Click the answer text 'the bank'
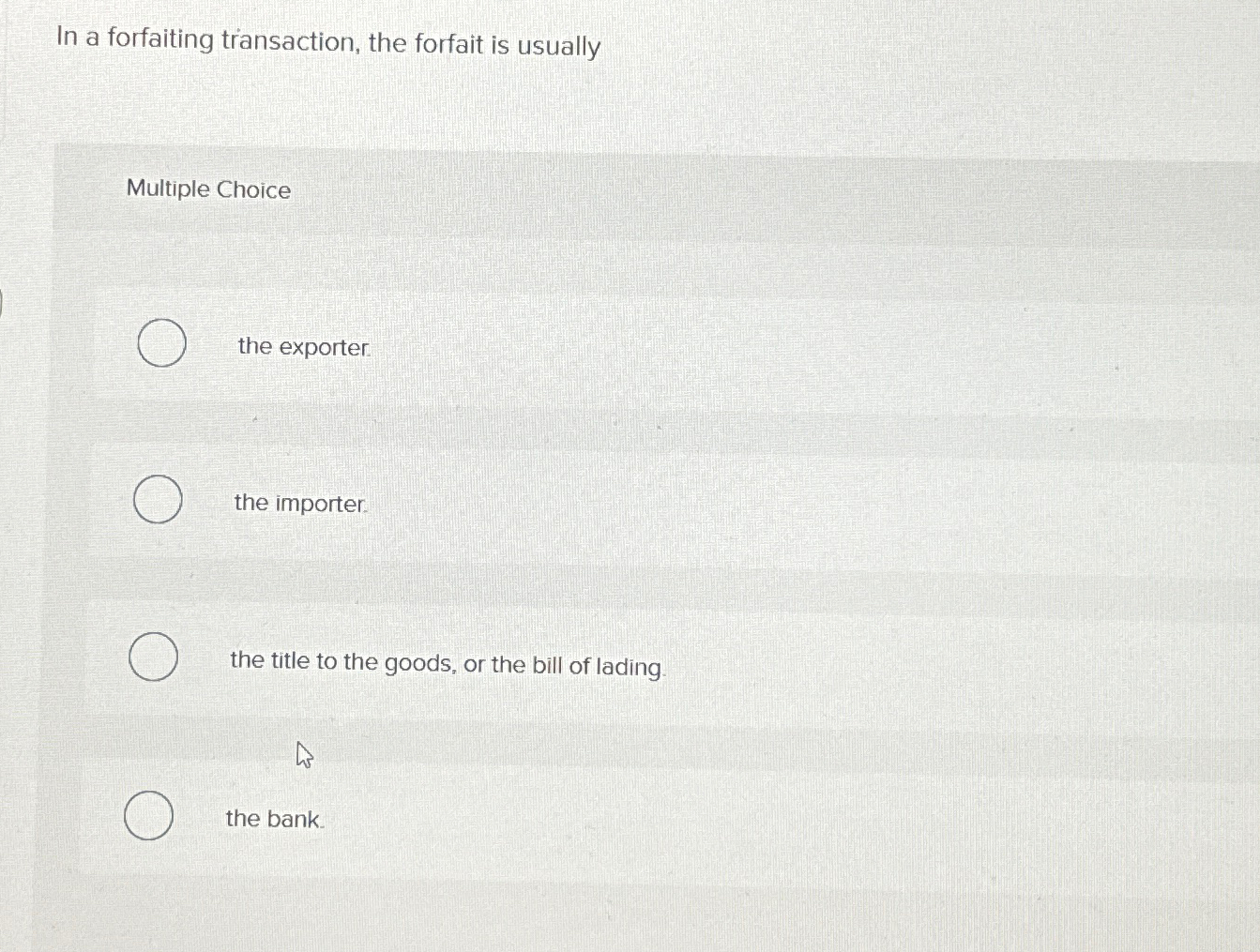The width and height of the screenshot is (1260, 952). [x=274, y=819]
